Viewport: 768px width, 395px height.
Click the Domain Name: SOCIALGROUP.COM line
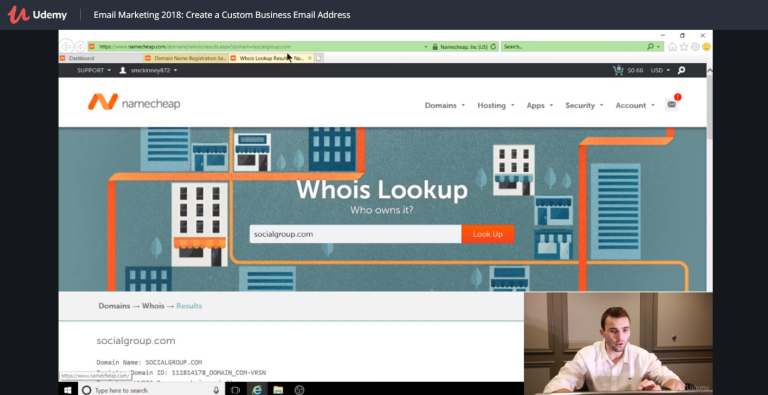[149, 363]
